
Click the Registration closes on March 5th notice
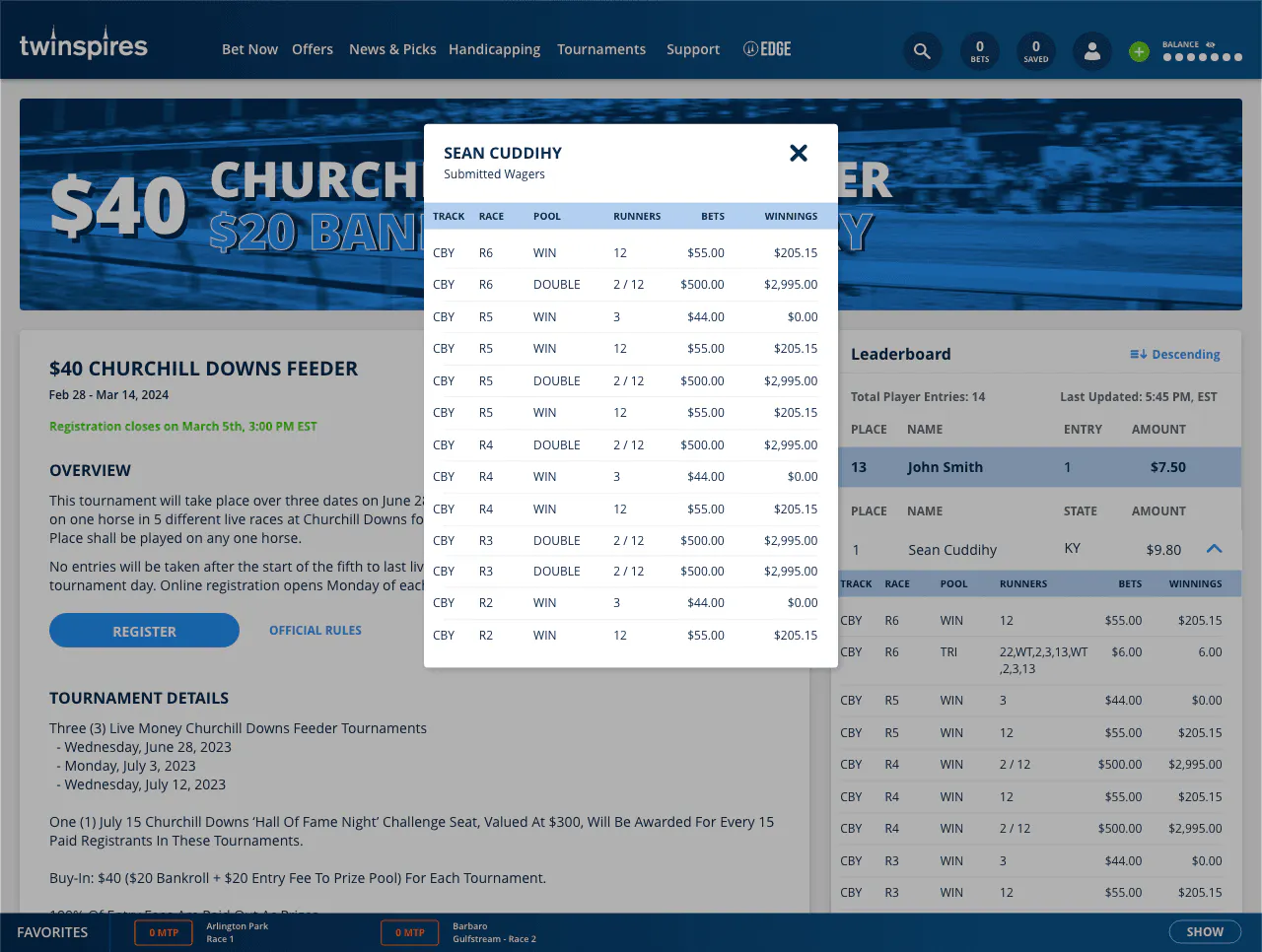pos(183,427)
